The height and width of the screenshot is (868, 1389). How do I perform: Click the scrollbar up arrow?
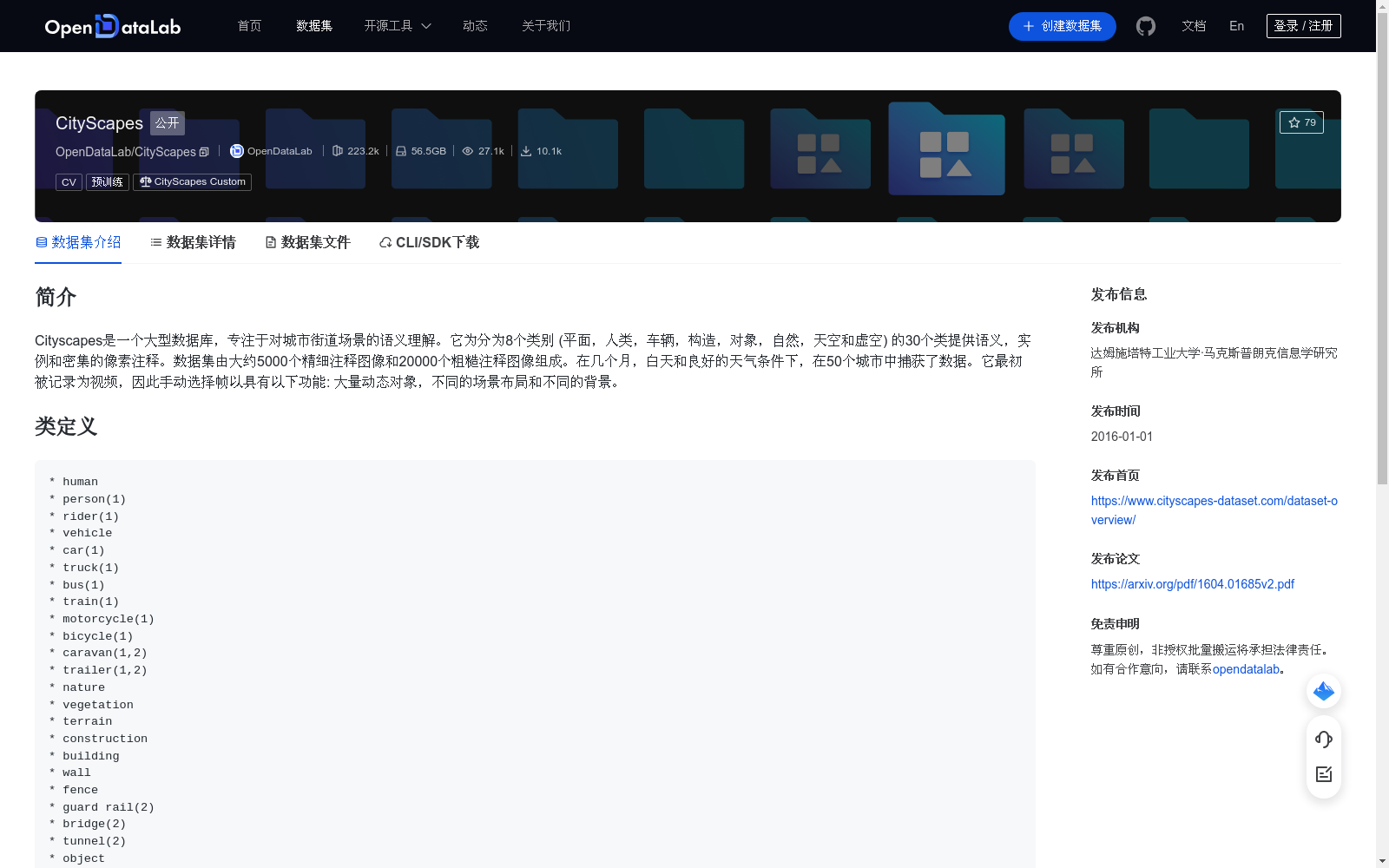pyautogui.click(x=1382, y=6)
